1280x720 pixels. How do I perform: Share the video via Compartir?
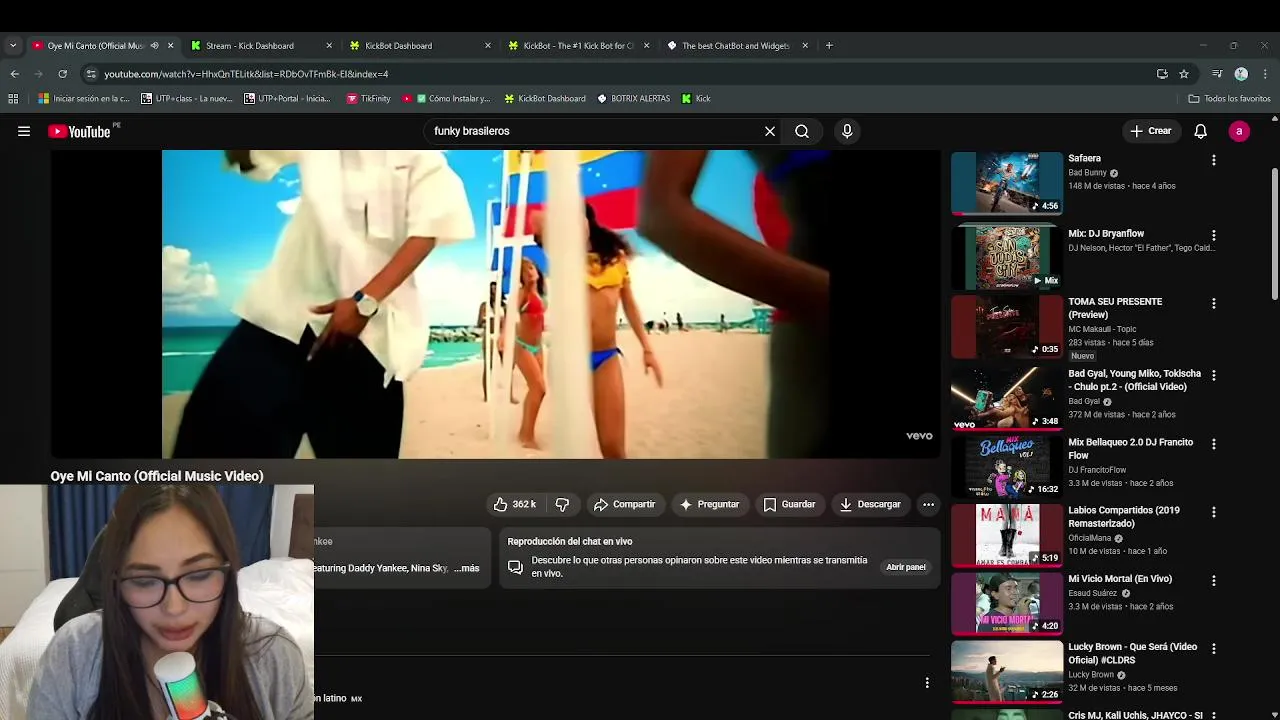point(624,504)
